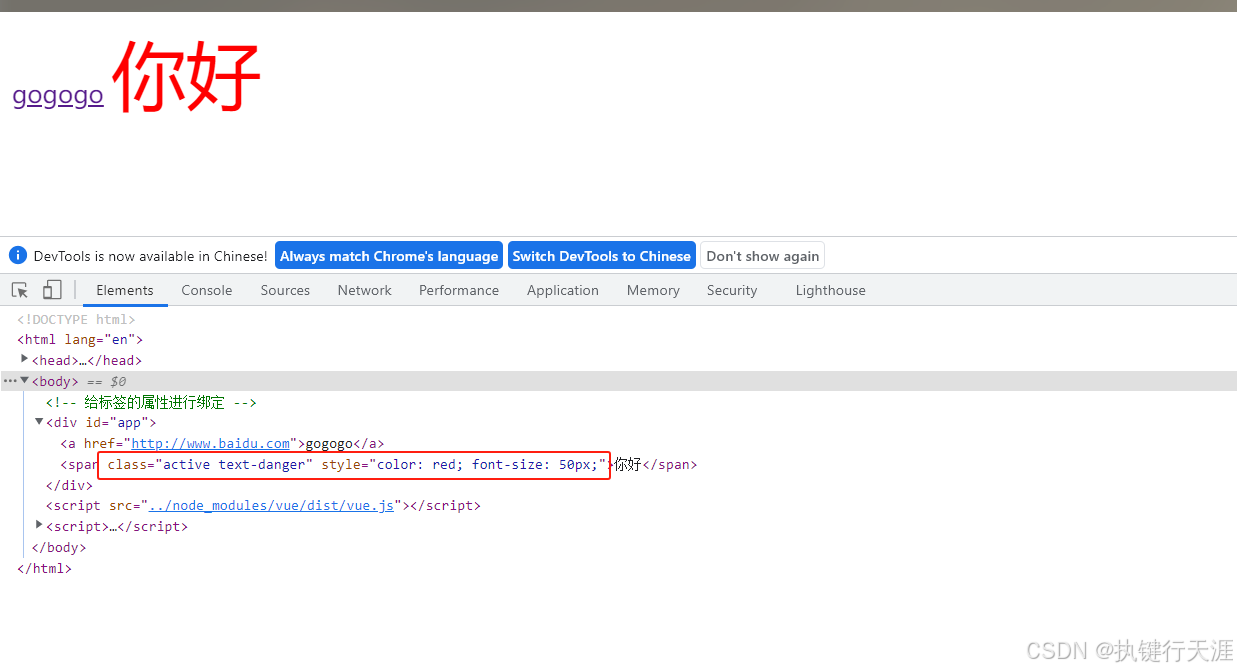The height and width of the screenshot is (670, 1237).
Task: Expand the head element node
Action: click(24, 359)
